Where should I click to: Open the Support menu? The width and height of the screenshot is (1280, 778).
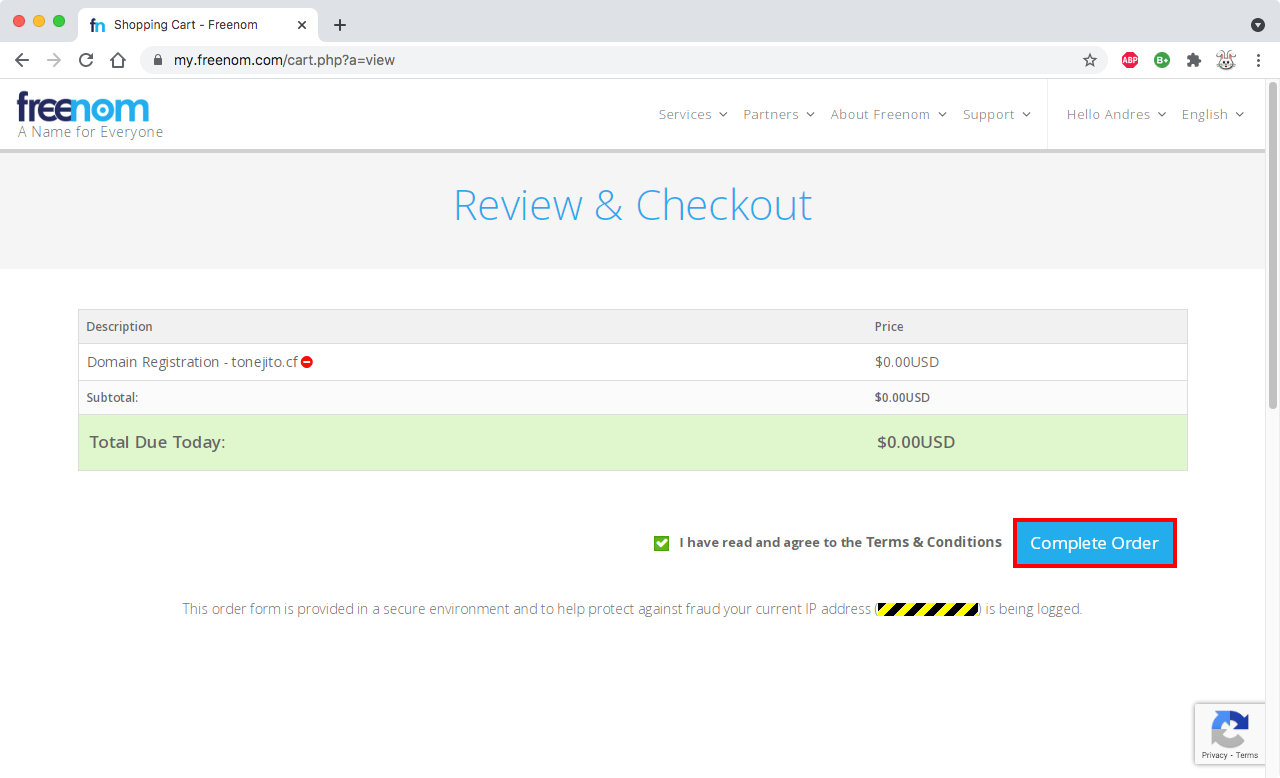click(x=996, y=115)
